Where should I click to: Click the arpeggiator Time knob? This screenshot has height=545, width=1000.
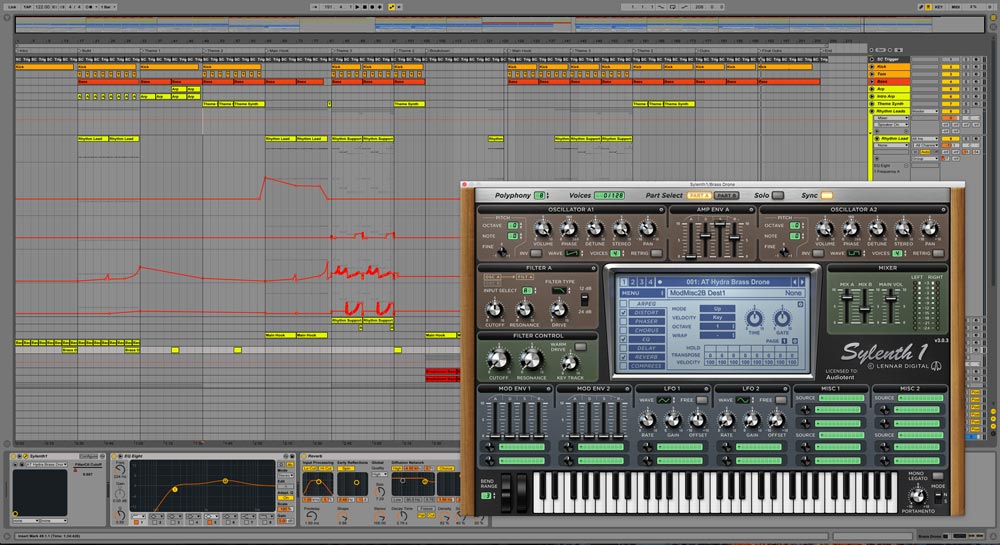pos(752,318)
